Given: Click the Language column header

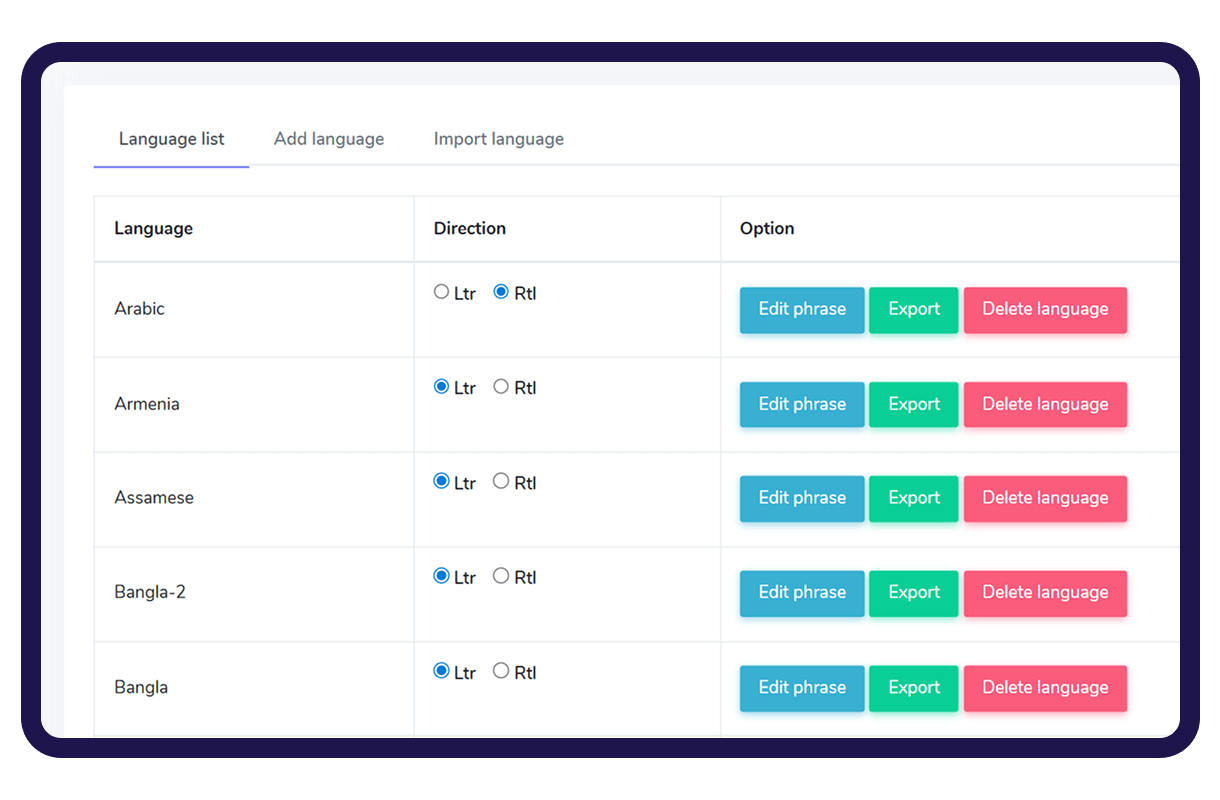Looking at the screenshot, I should coord(153,228).
